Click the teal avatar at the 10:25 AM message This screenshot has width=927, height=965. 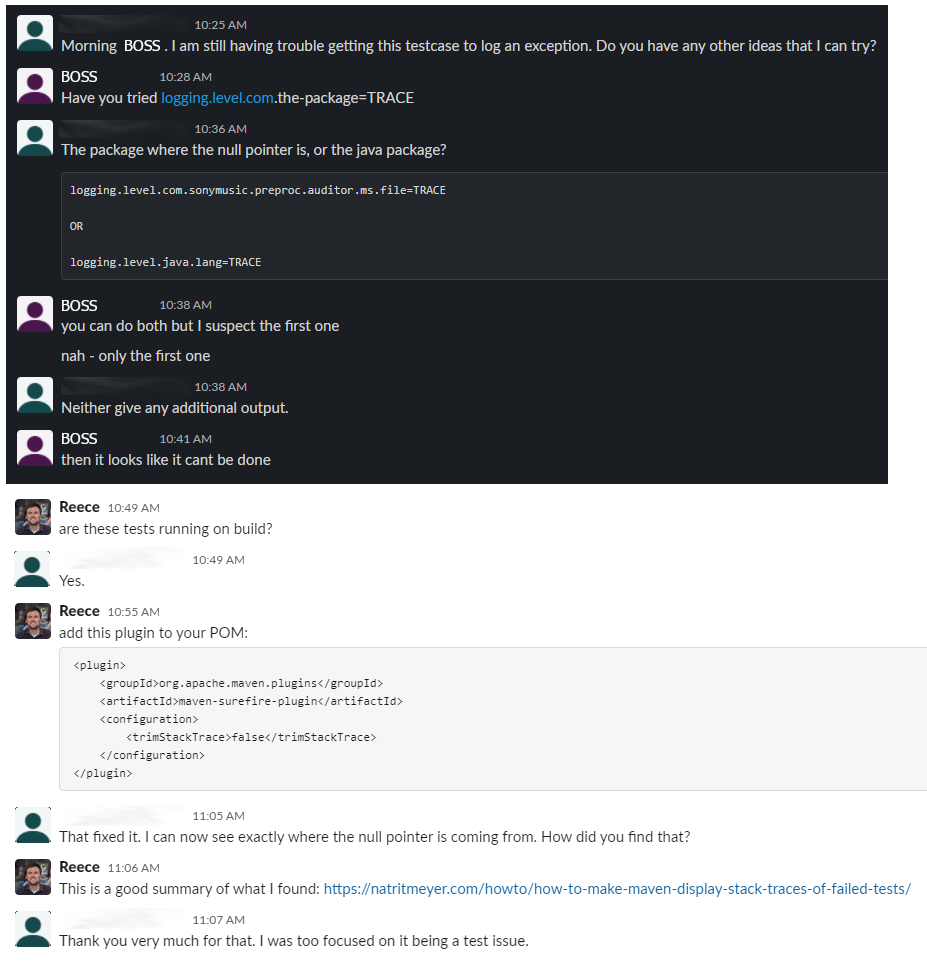(x=34, y=33)
